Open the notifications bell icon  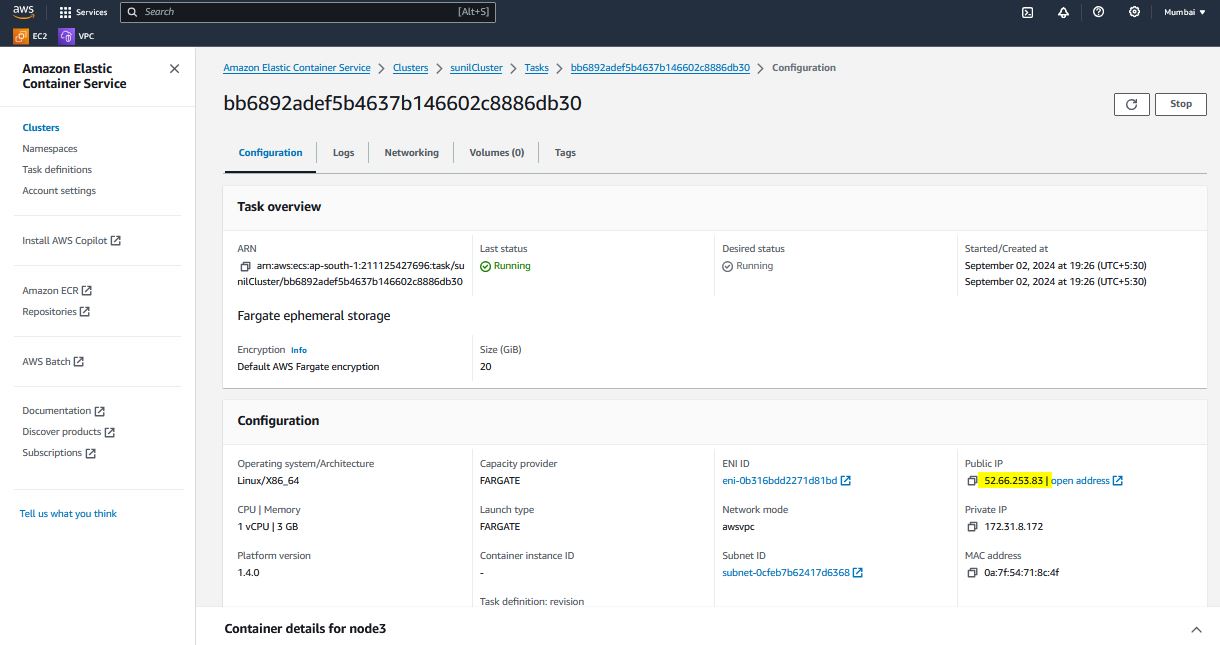pyautogui.click(x=1063, y=12)
